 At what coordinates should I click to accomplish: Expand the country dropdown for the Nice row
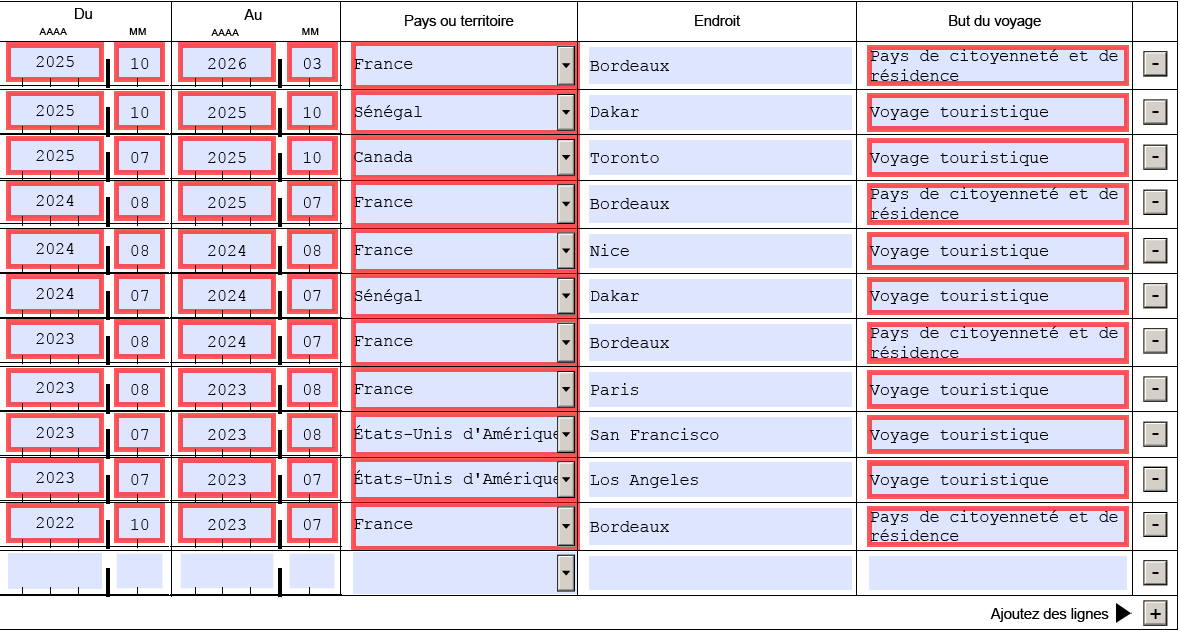(x=566, y=250)
